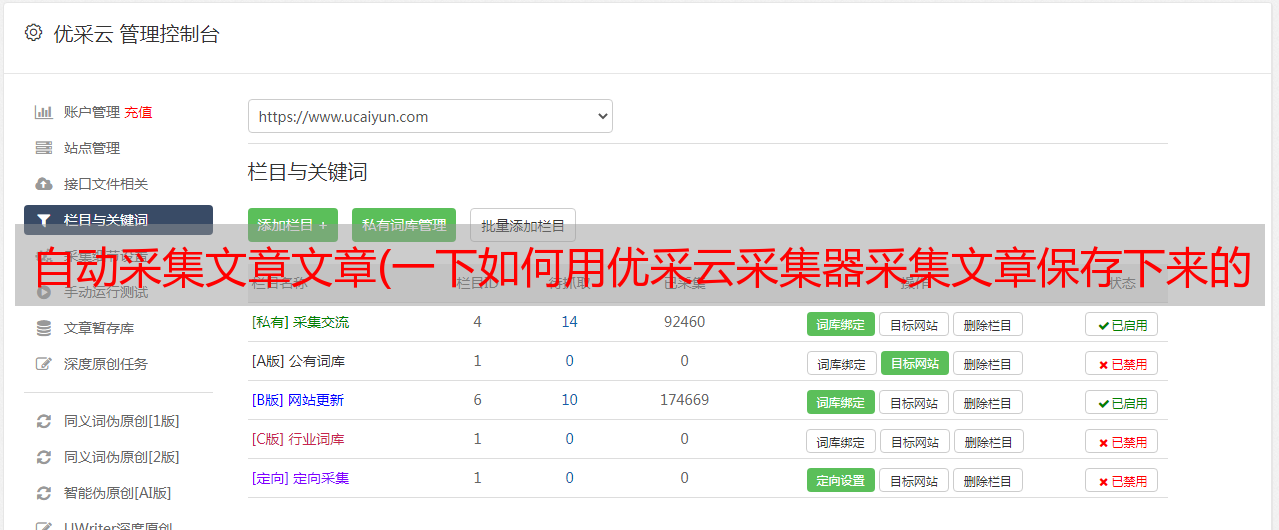Click the refresh icon for 智能伪原创[AI版]

pyautogui.click(x=43, y=493)
